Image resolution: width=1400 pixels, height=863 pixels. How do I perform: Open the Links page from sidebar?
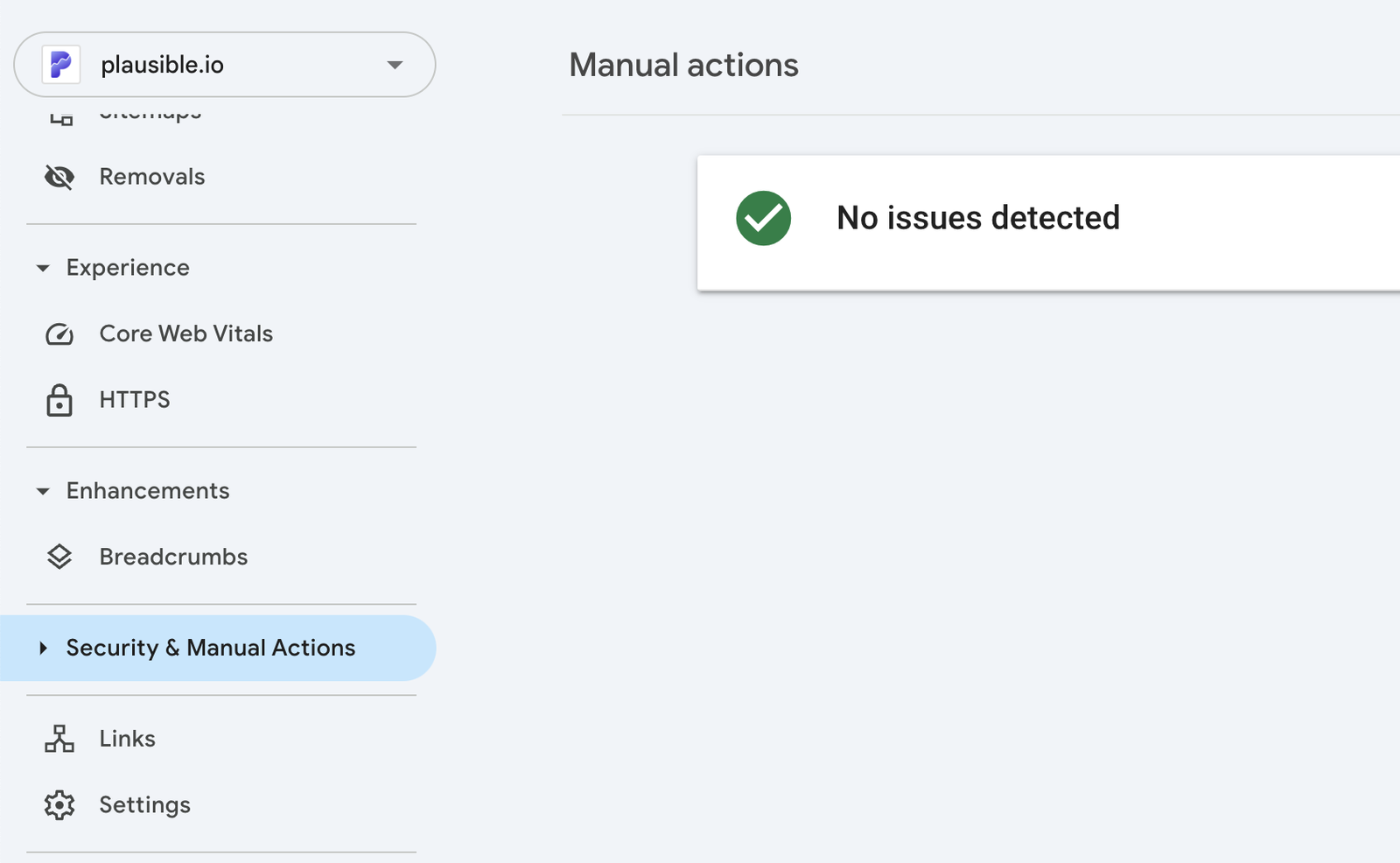click(127, 738)
